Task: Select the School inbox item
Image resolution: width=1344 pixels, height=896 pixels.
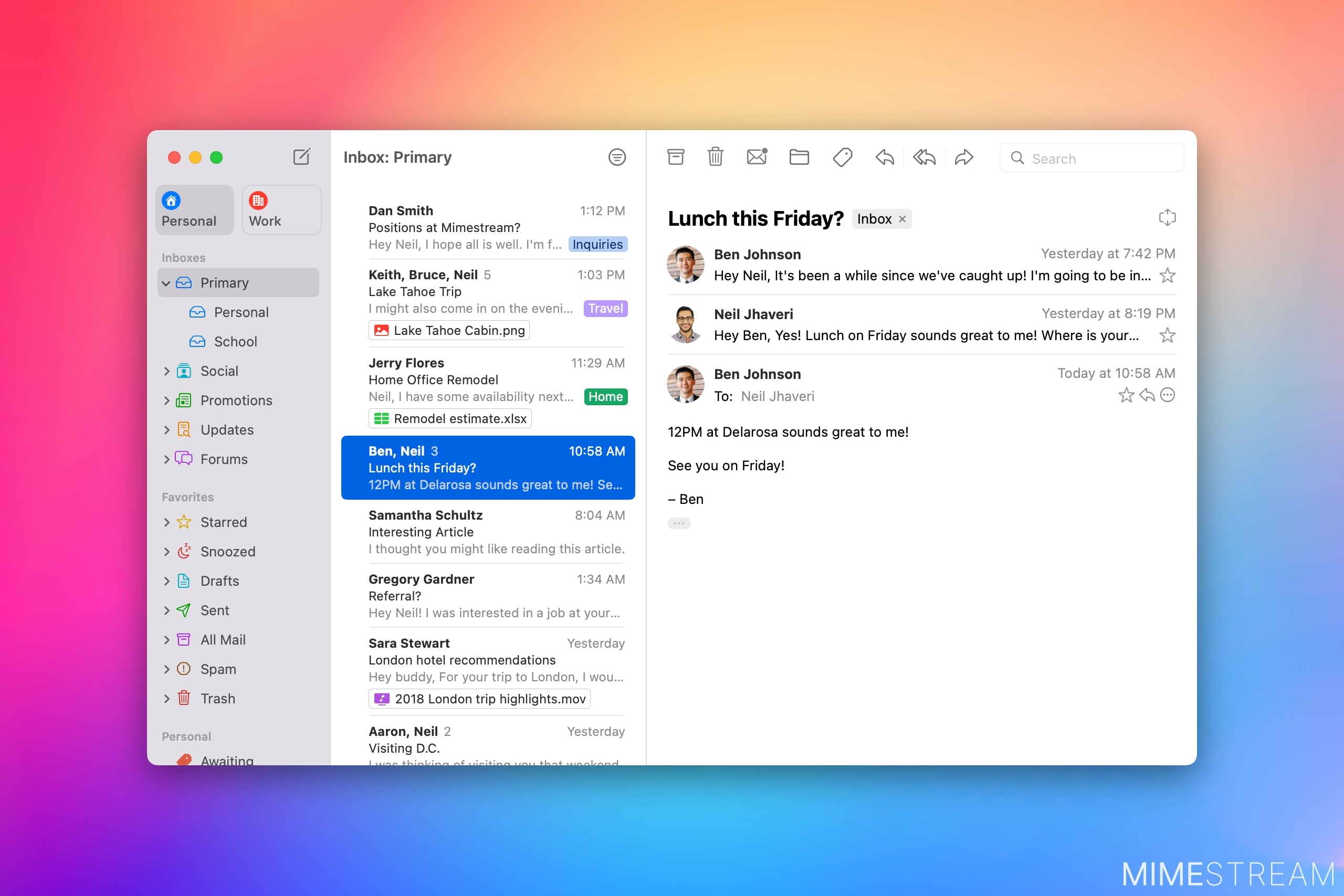Action: 235,342
